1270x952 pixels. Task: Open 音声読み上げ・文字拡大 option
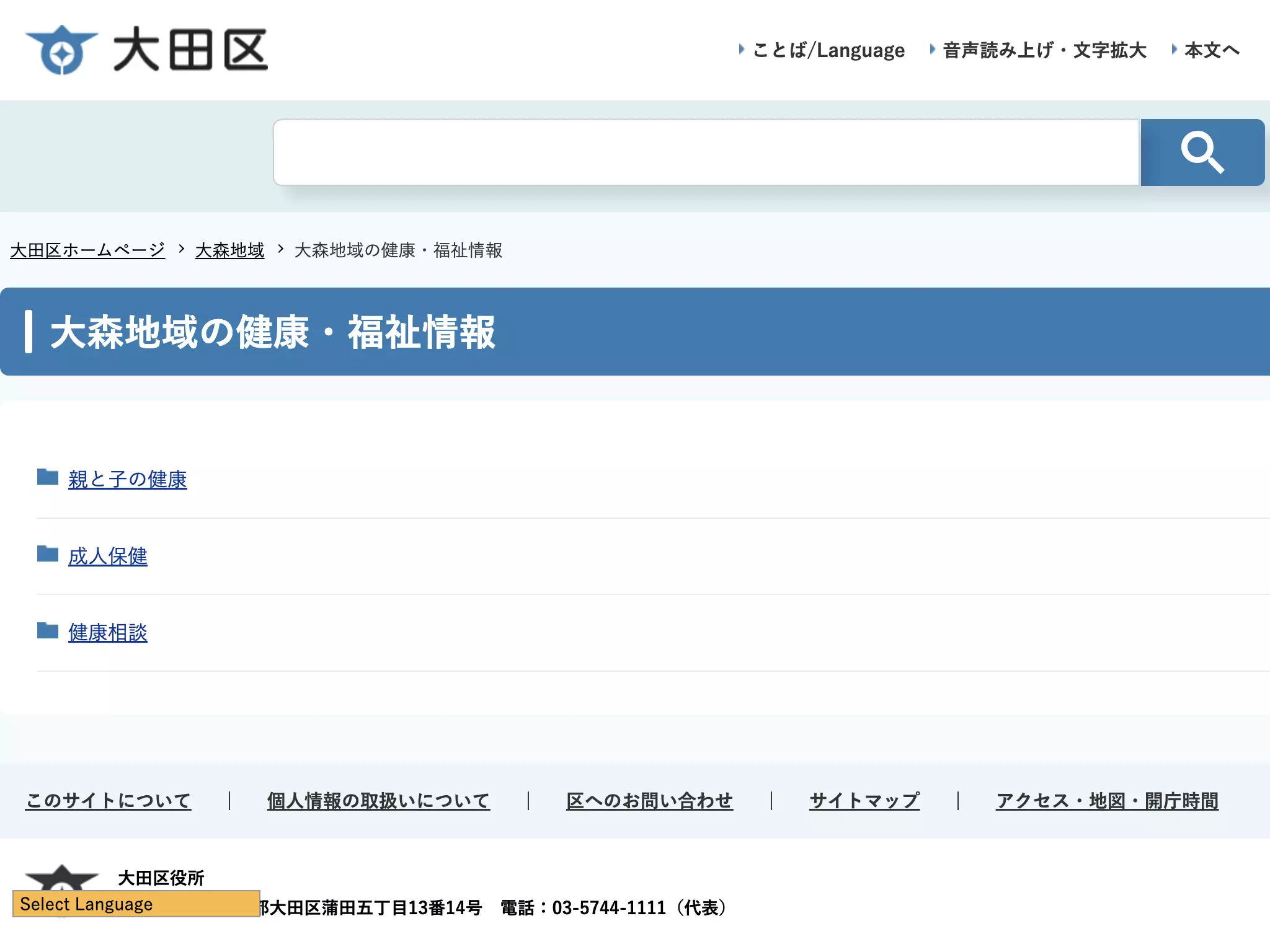pos(1045,50)
